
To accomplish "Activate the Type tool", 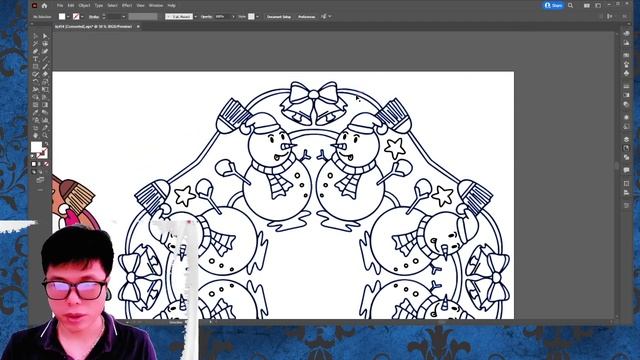I will [x=36, y=59].
